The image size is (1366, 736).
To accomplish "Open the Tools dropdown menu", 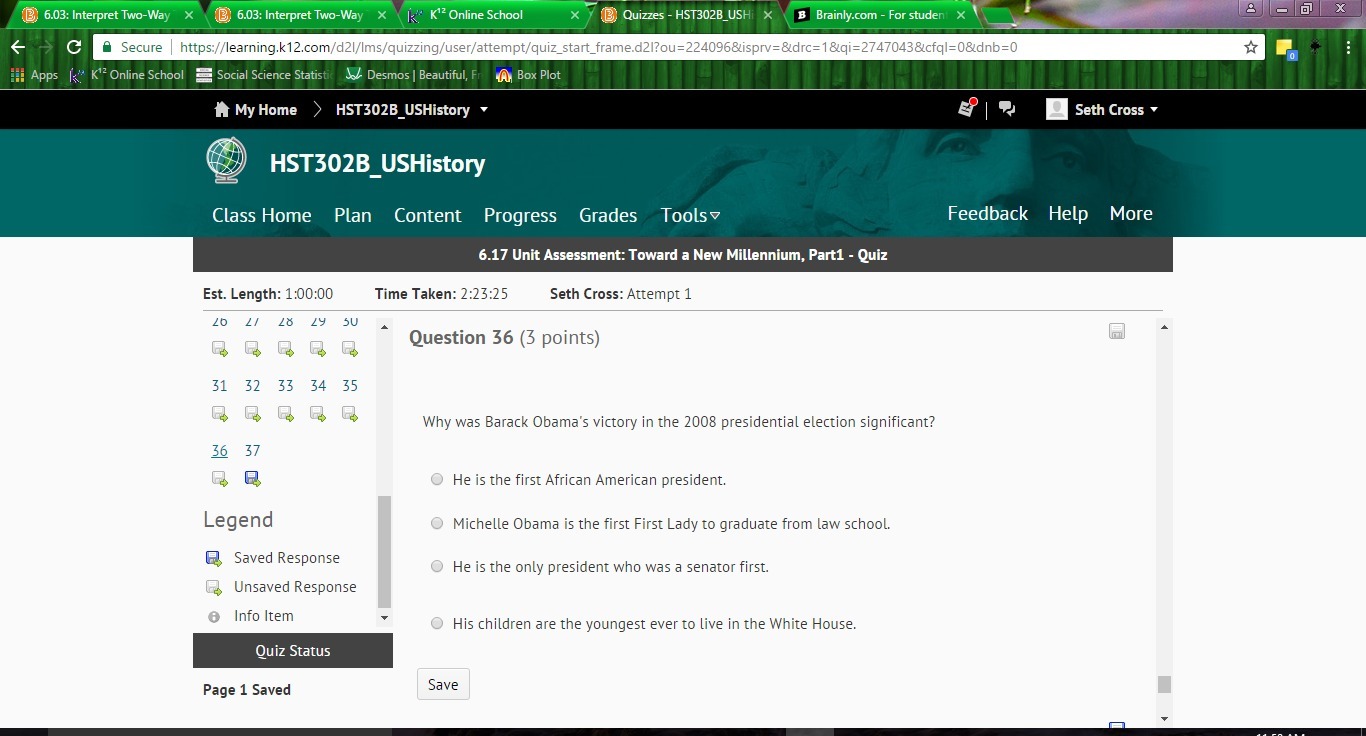I will pyautogui.click(x=690, y=215).
